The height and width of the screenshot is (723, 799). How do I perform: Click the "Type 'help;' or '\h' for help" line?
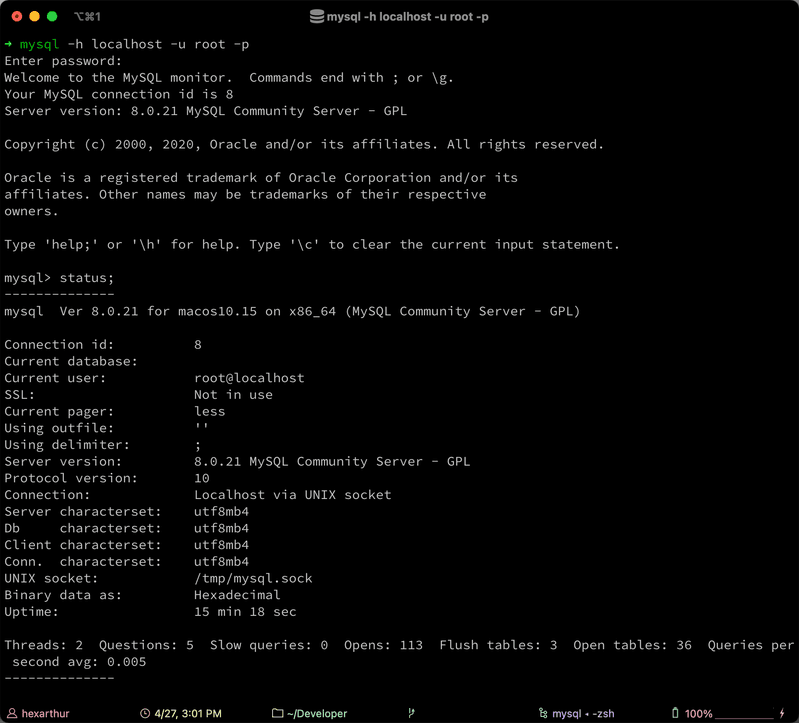[x=312, y=245]
